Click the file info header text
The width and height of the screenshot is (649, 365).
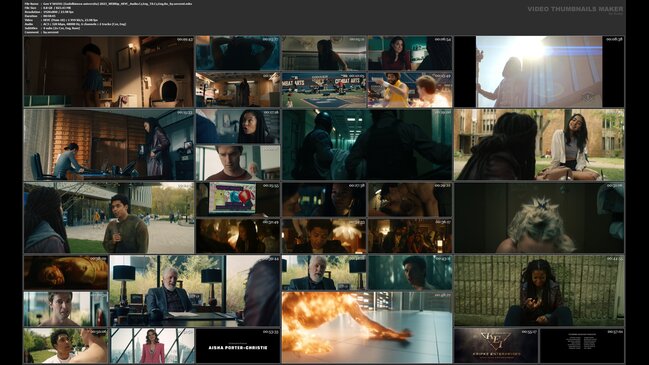[x=75, y=18]
